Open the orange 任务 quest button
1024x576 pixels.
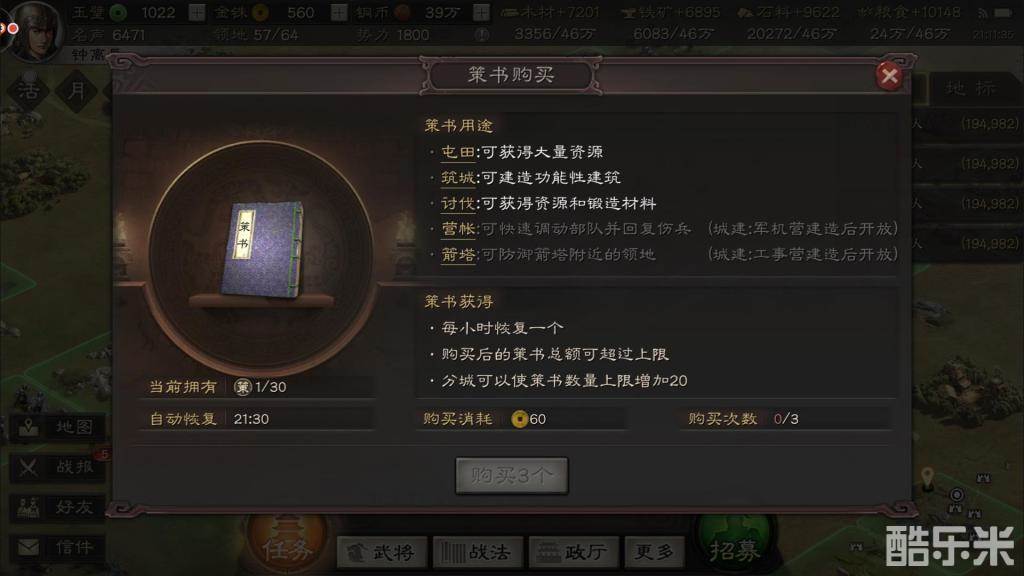tap(286, 547)
